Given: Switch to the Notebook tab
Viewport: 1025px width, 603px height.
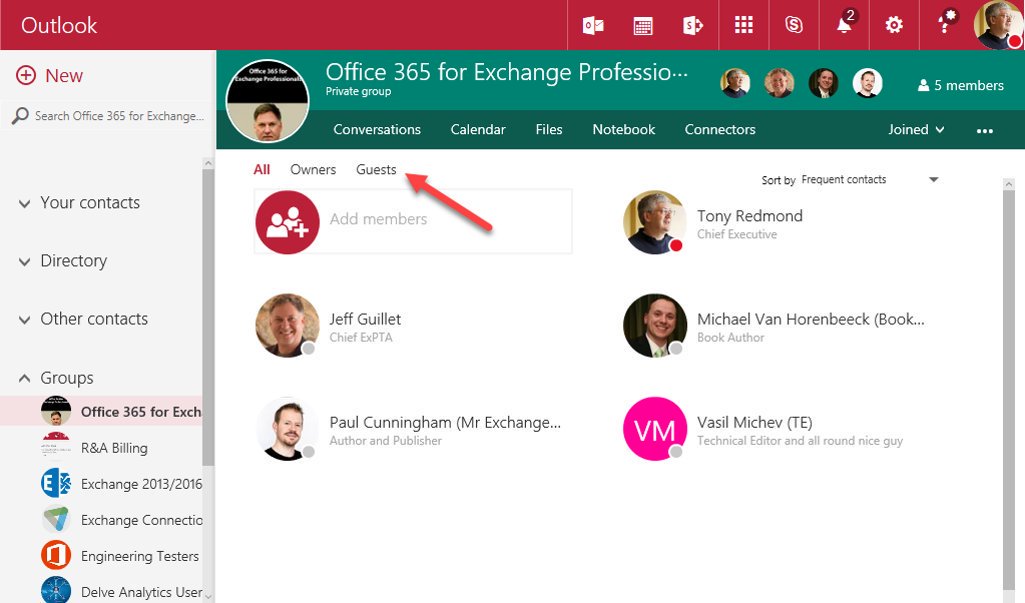Looking at the screenshot, I should (624, 129).
